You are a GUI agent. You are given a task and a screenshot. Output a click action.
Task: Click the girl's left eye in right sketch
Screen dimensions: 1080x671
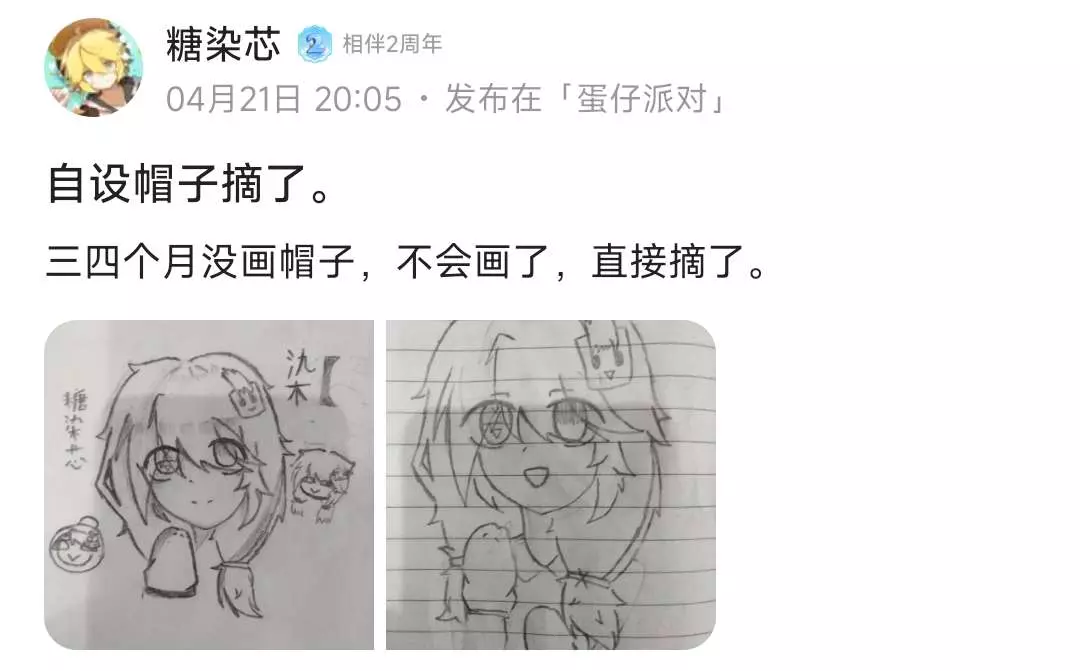(493, 422)
